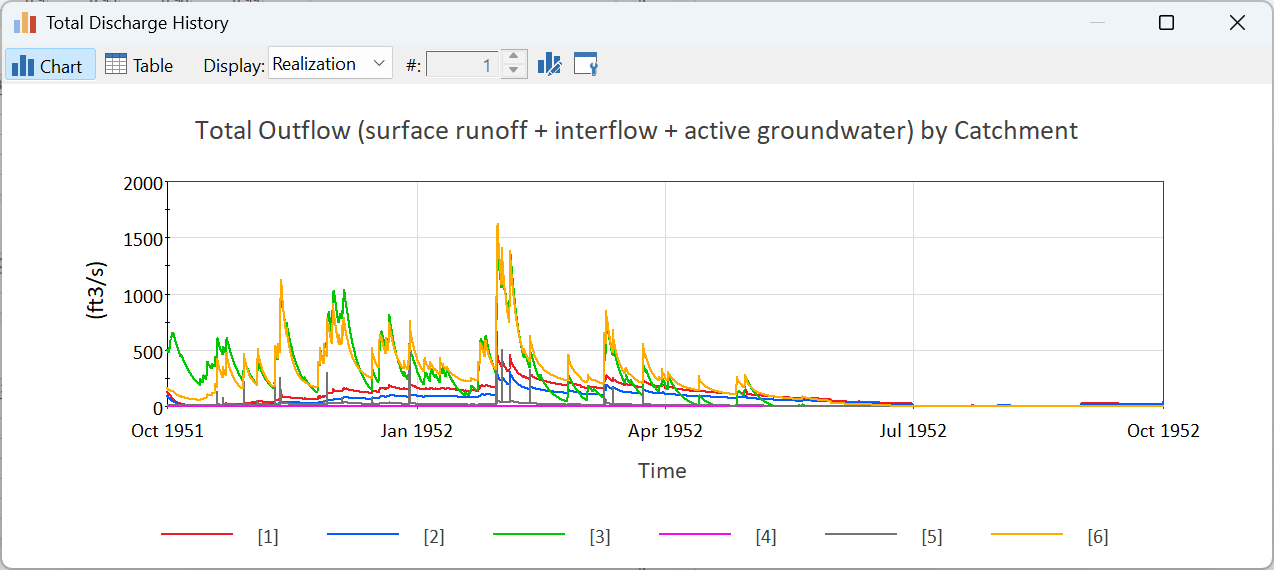This screenshot has width=1274, height=570.
Task: Click the (ft3/s) y-axis label
Action: (x=97, y=289)
